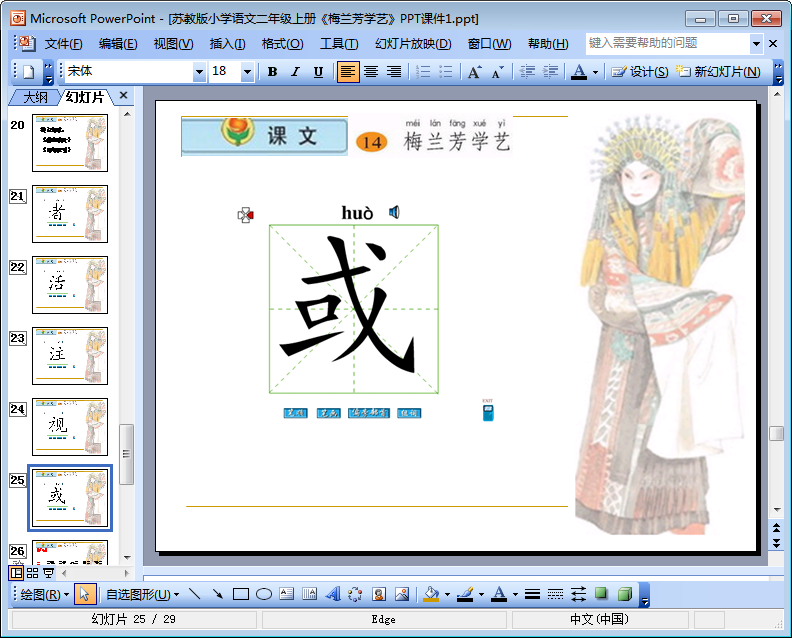
Task: Click the speaker sound icon beside huò
Action: [394, 212]
